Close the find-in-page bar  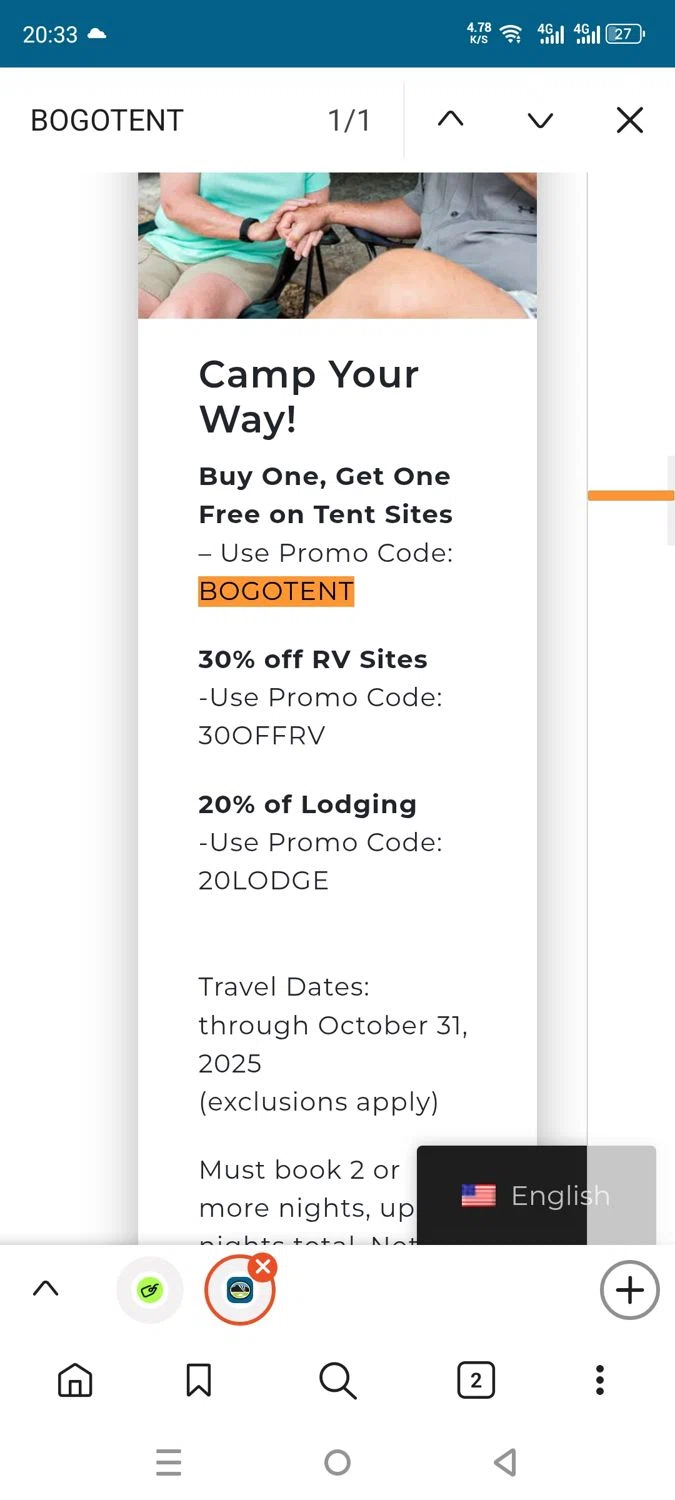click(629, 120)
